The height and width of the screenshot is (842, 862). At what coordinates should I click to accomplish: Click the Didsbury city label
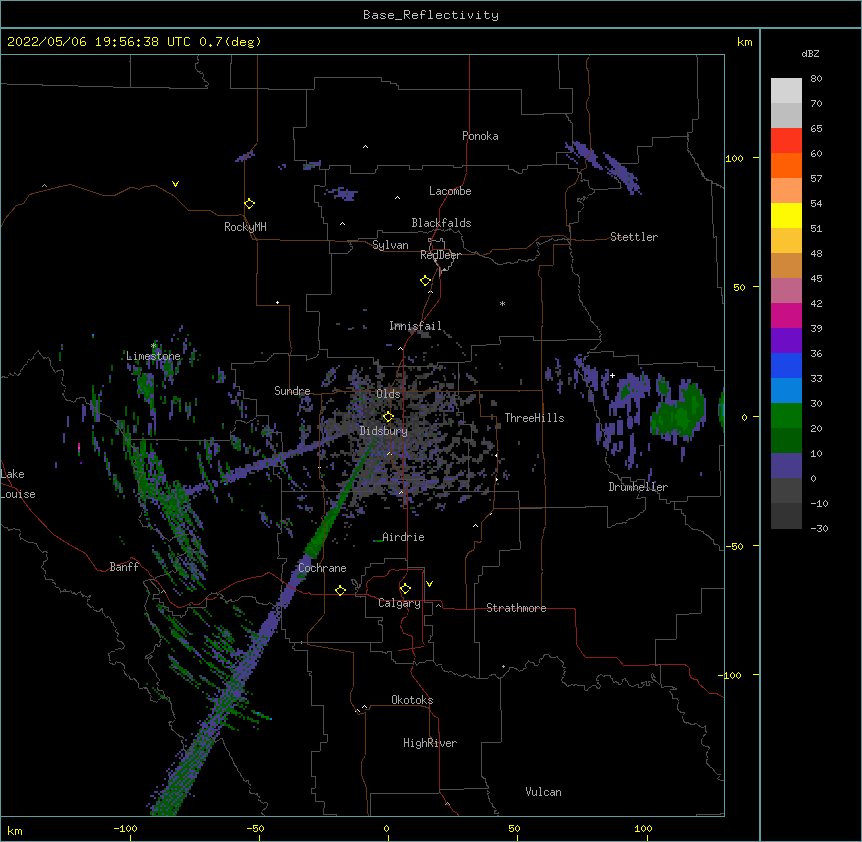coord(384,431)
